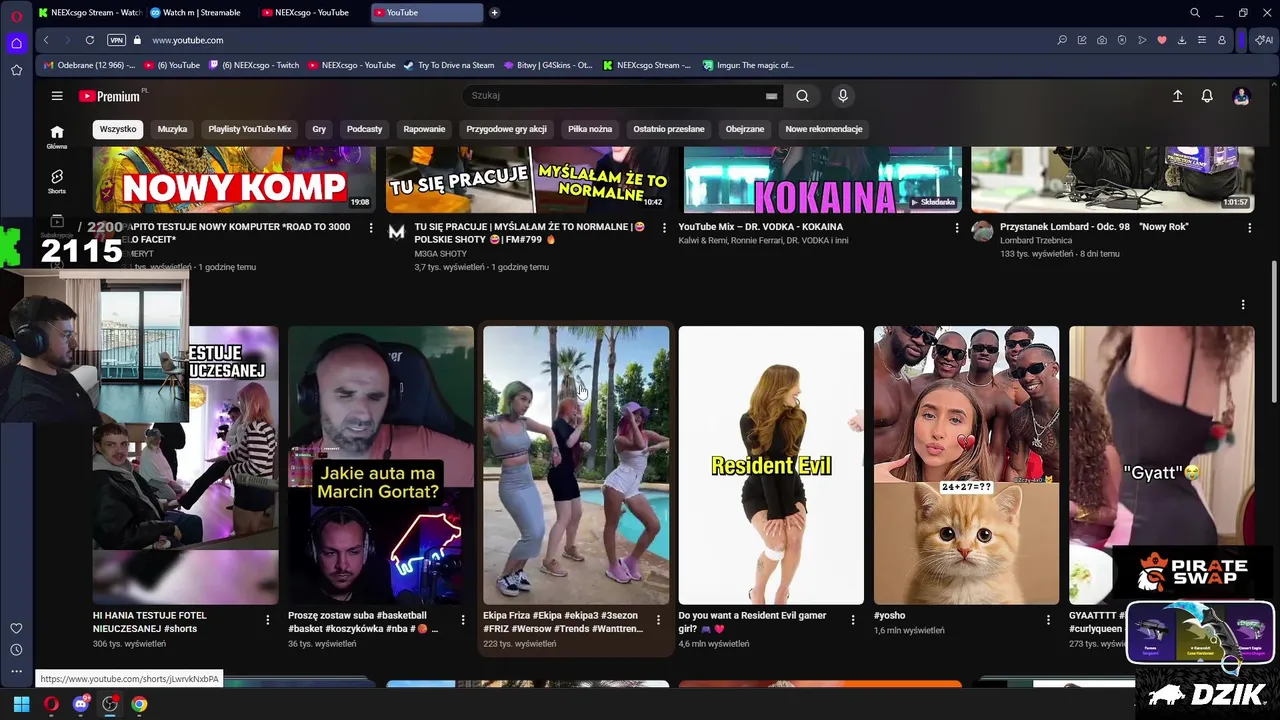The image size is (1280, 720).
Task: Take a snapshot with toolbar camera icon
Action: (x=1101, y=40)
